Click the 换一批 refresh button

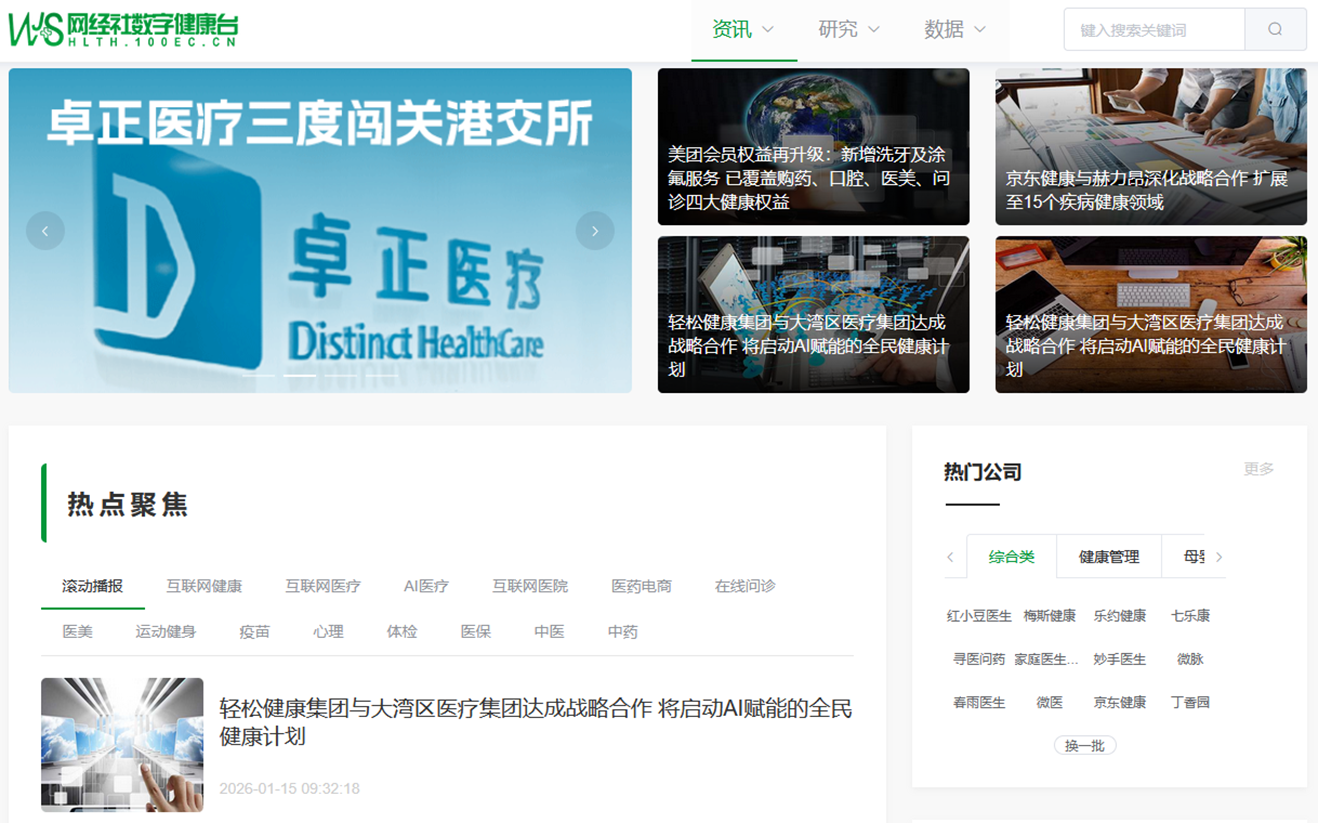(x=1084, y=745)
